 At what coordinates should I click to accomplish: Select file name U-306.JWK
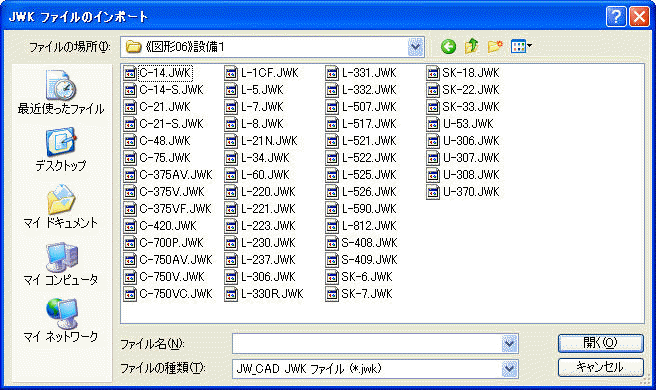[x=471, y=141]
